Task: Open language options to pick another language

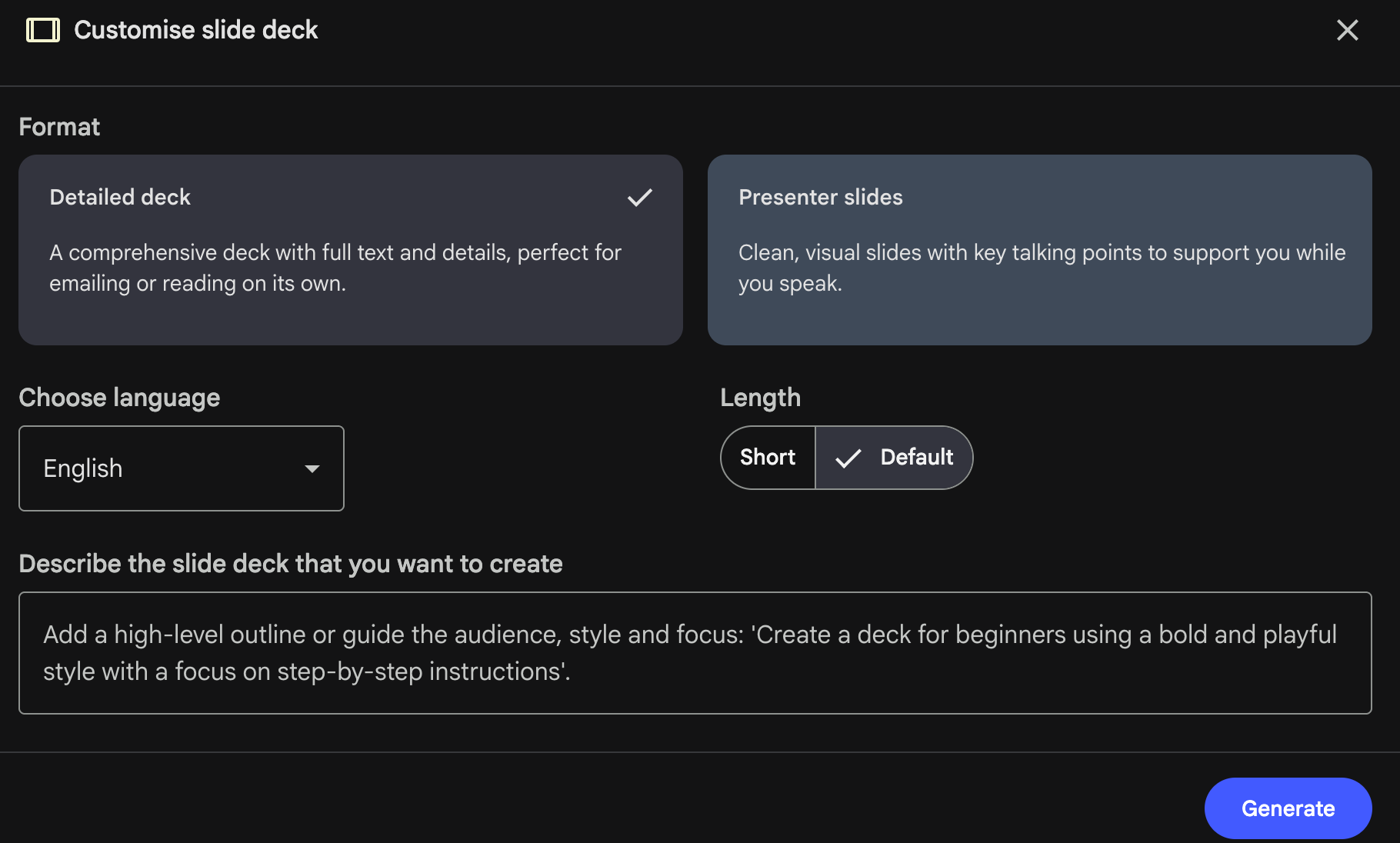Action: click(x=182, y=468)
